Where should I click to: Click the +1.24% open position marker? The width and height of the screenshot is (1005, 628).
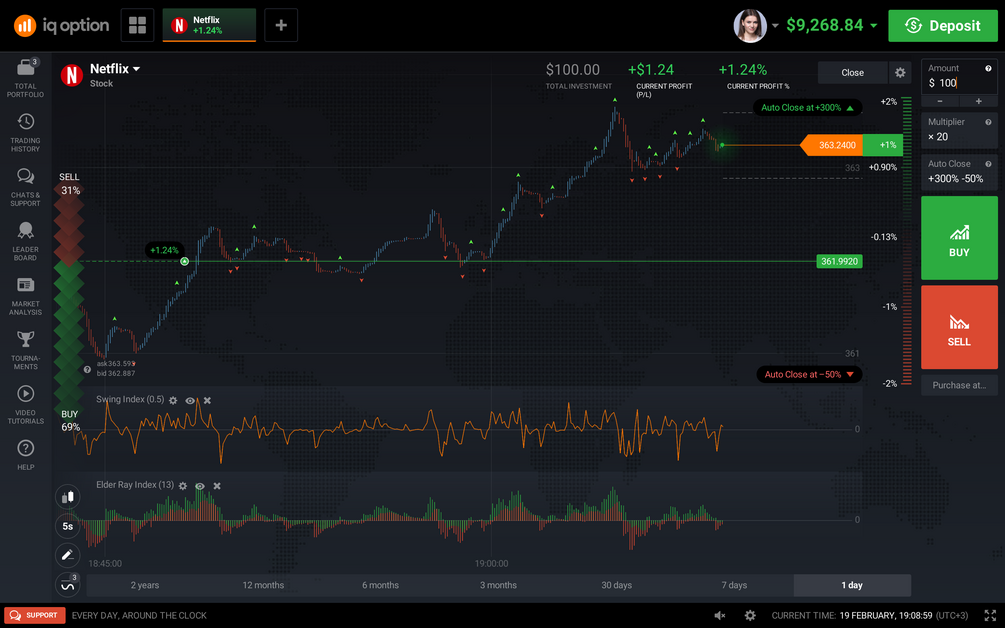tap(165, 250)
